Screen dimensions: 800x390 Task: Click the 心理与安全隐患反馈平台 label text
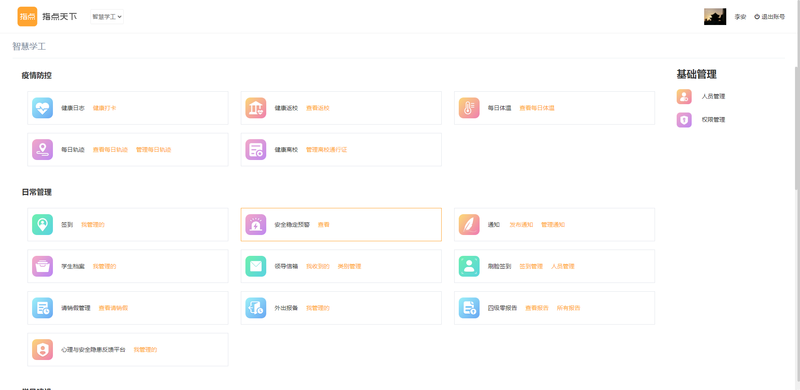[93, 350]
